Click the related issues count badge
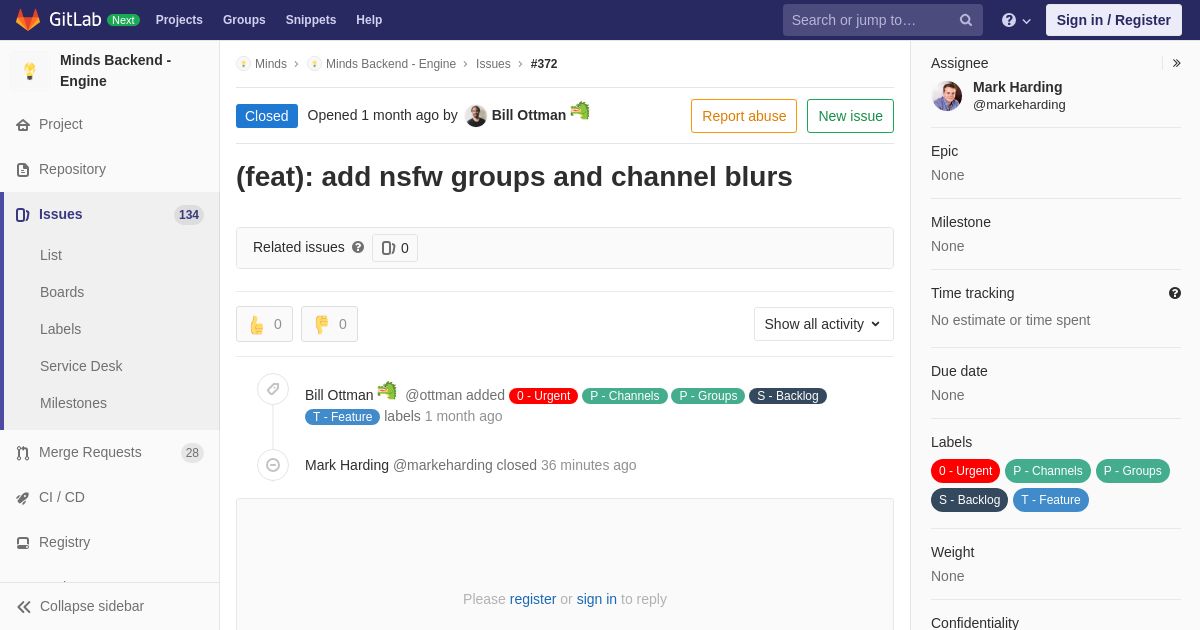Viewport: 1200px width, 630px height. tap(395, 248)
